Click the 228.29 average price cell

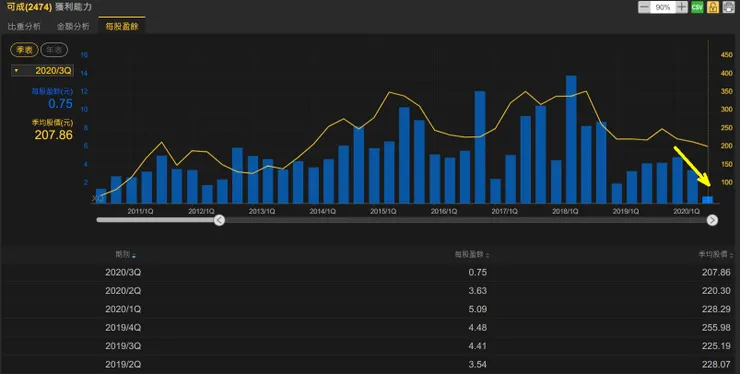coord(716,309)
